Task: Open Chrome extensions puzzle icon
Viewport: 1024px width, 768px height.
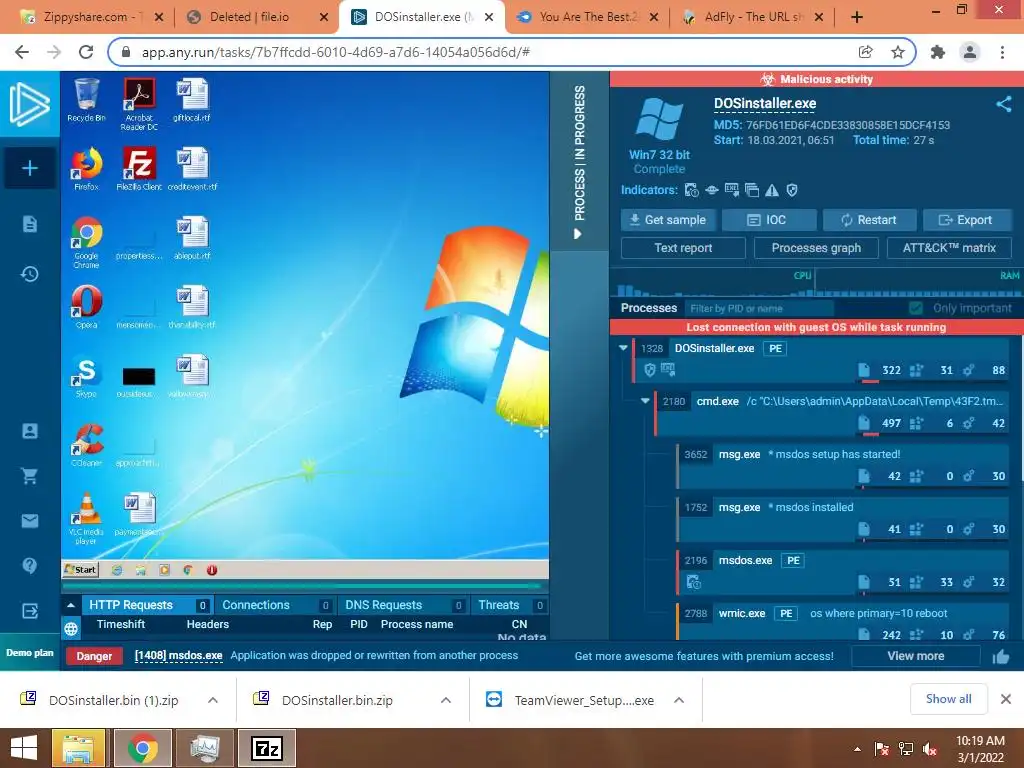Action: [x=938, y=52]
